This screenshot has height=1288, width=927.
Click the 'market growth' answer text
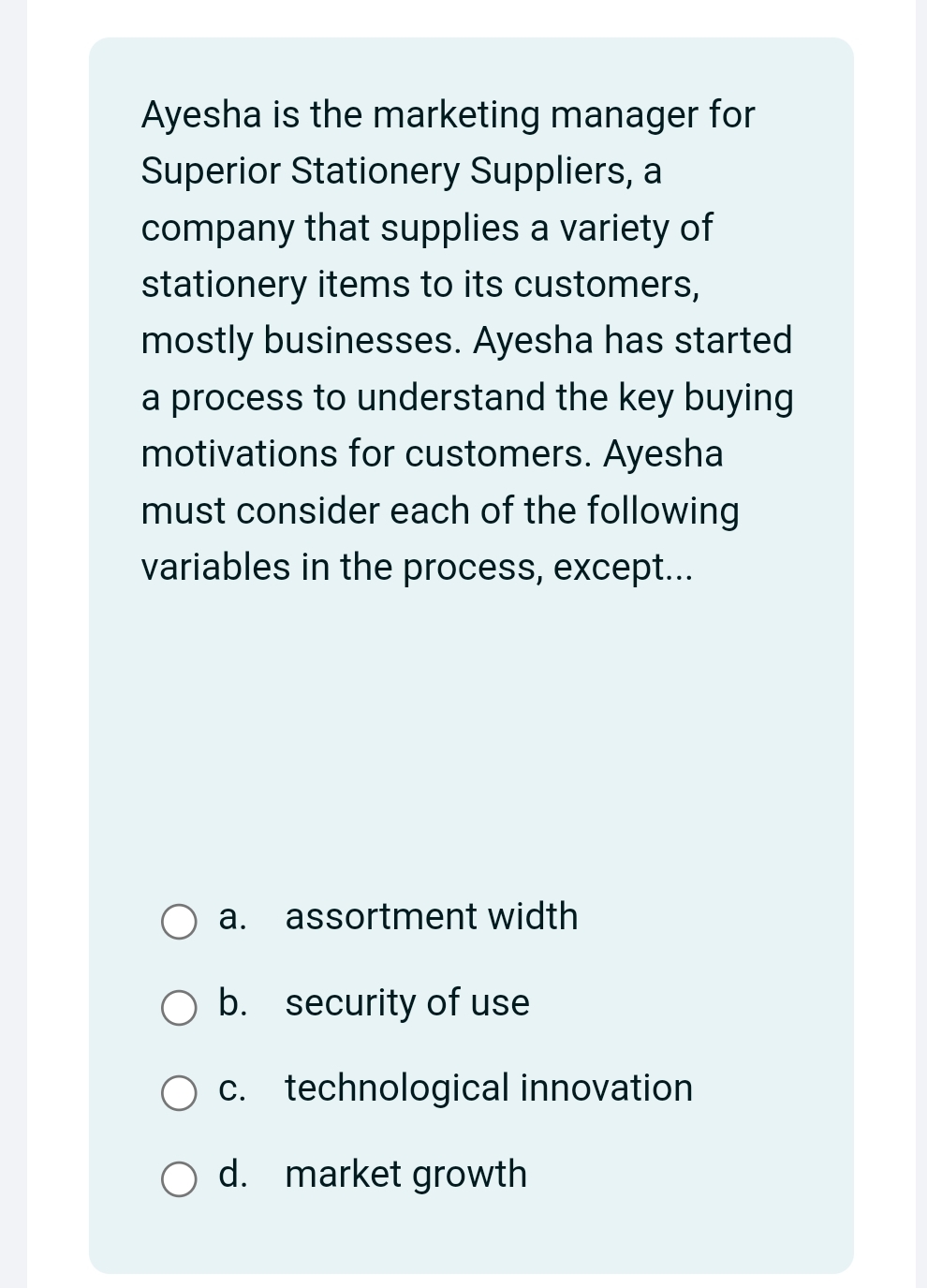click(x=406, y=1174)
